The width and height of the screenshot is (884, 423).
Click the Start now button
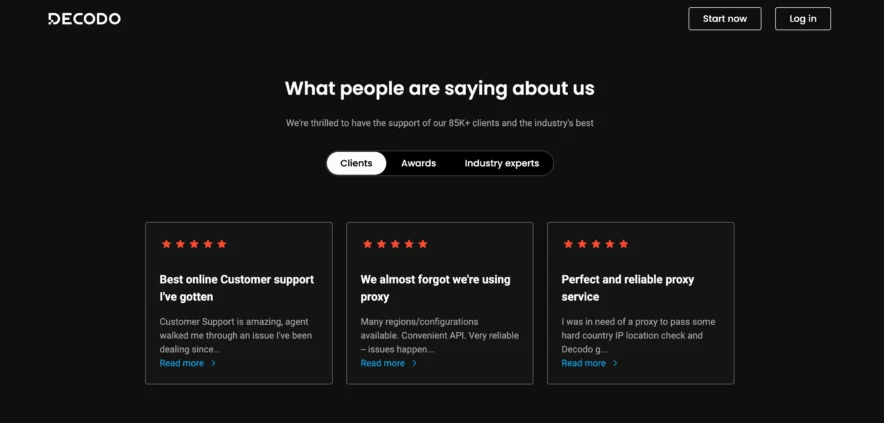(724, 18)
